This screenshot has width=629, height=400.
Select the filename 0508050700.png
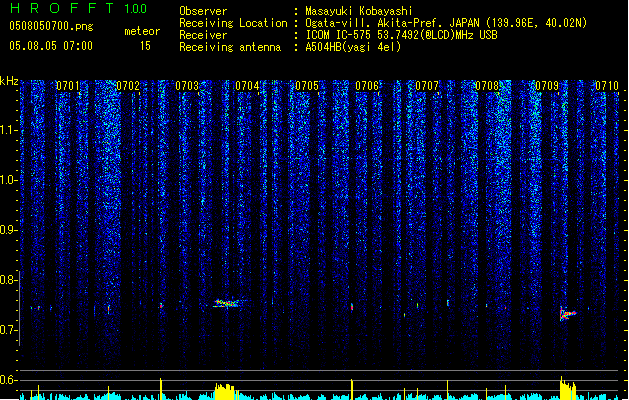tap(51, 26)
